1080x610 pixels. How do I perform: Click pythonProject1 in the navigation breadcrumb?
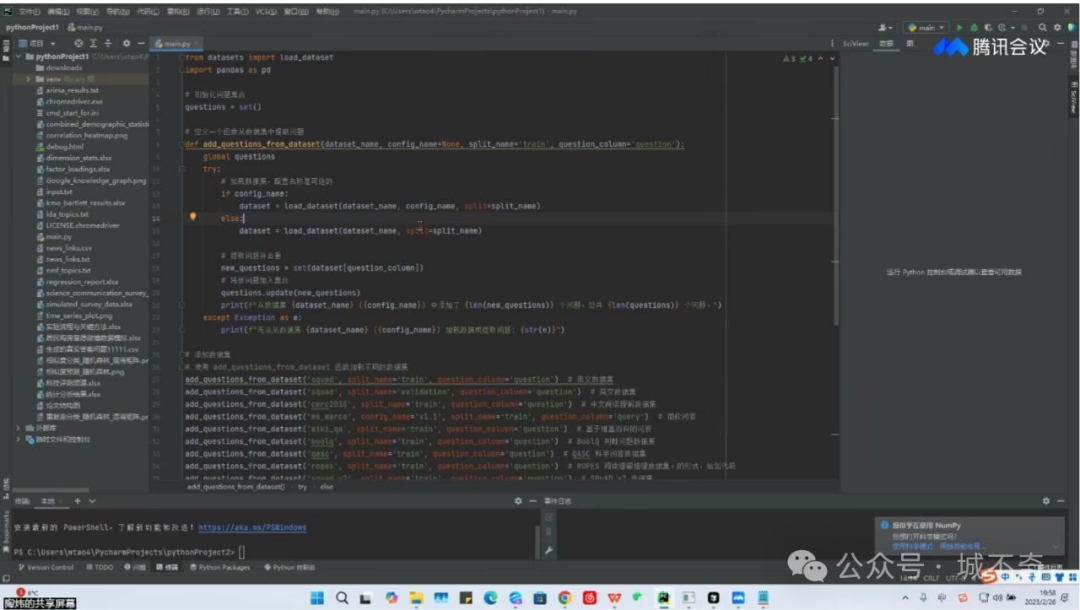32,28
